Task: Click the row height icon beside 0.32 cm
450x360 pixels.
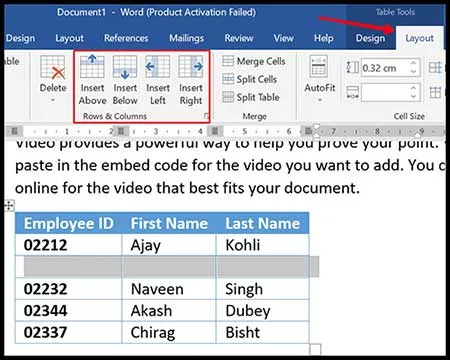Action: tap(352, 68)
